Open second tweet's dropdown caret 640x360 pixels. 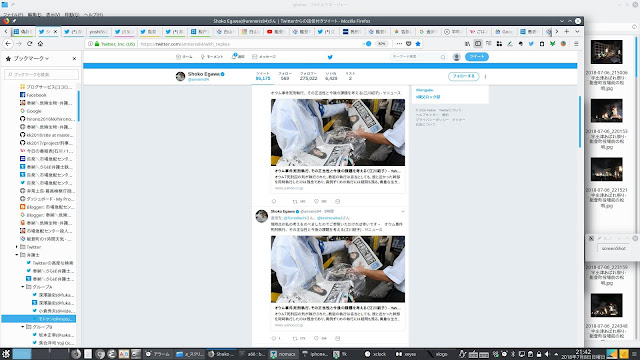[x=403, y=211]
